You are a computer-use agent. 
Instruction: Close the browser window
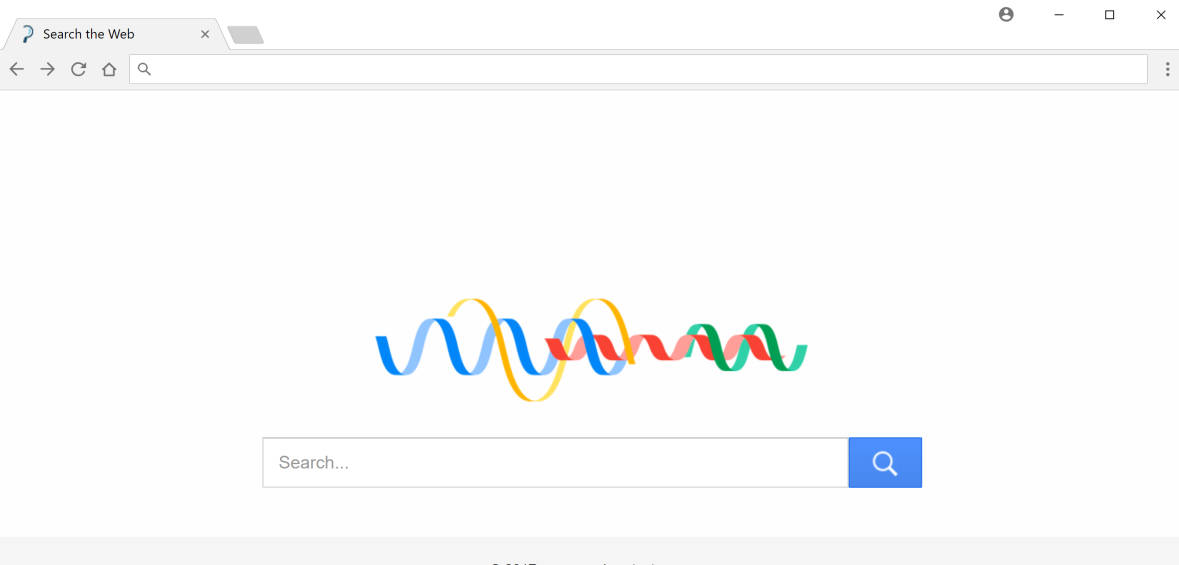coord(1161,15)
